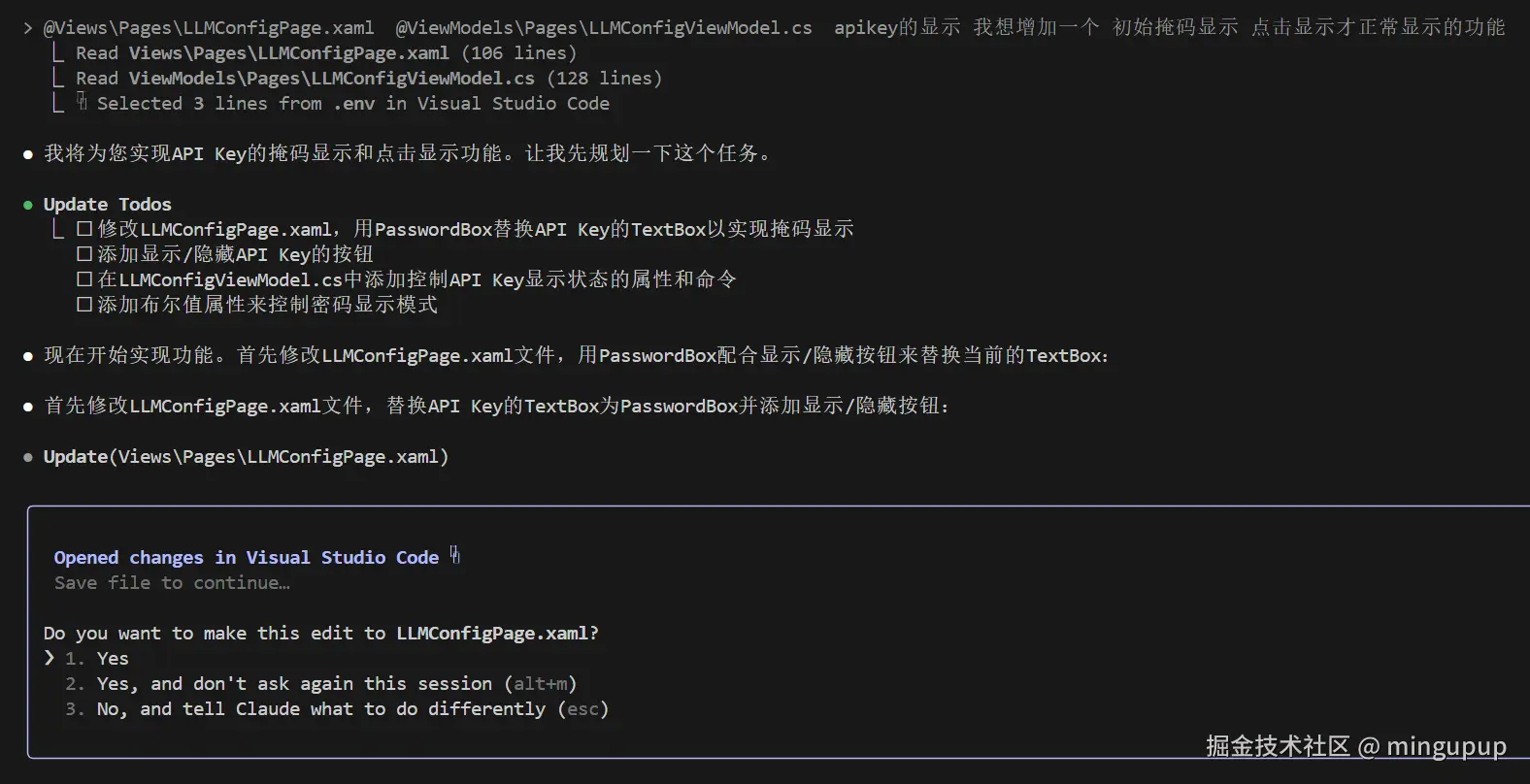Click the Update(Views\Pages\LLMConfigPage.xaml) line
This screenshot has height=784, width=1530.
246,456
